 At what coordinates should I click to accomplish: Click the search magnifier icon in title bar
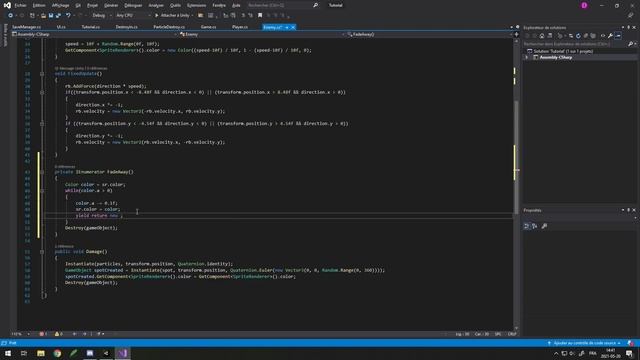(x=315, y=5)
